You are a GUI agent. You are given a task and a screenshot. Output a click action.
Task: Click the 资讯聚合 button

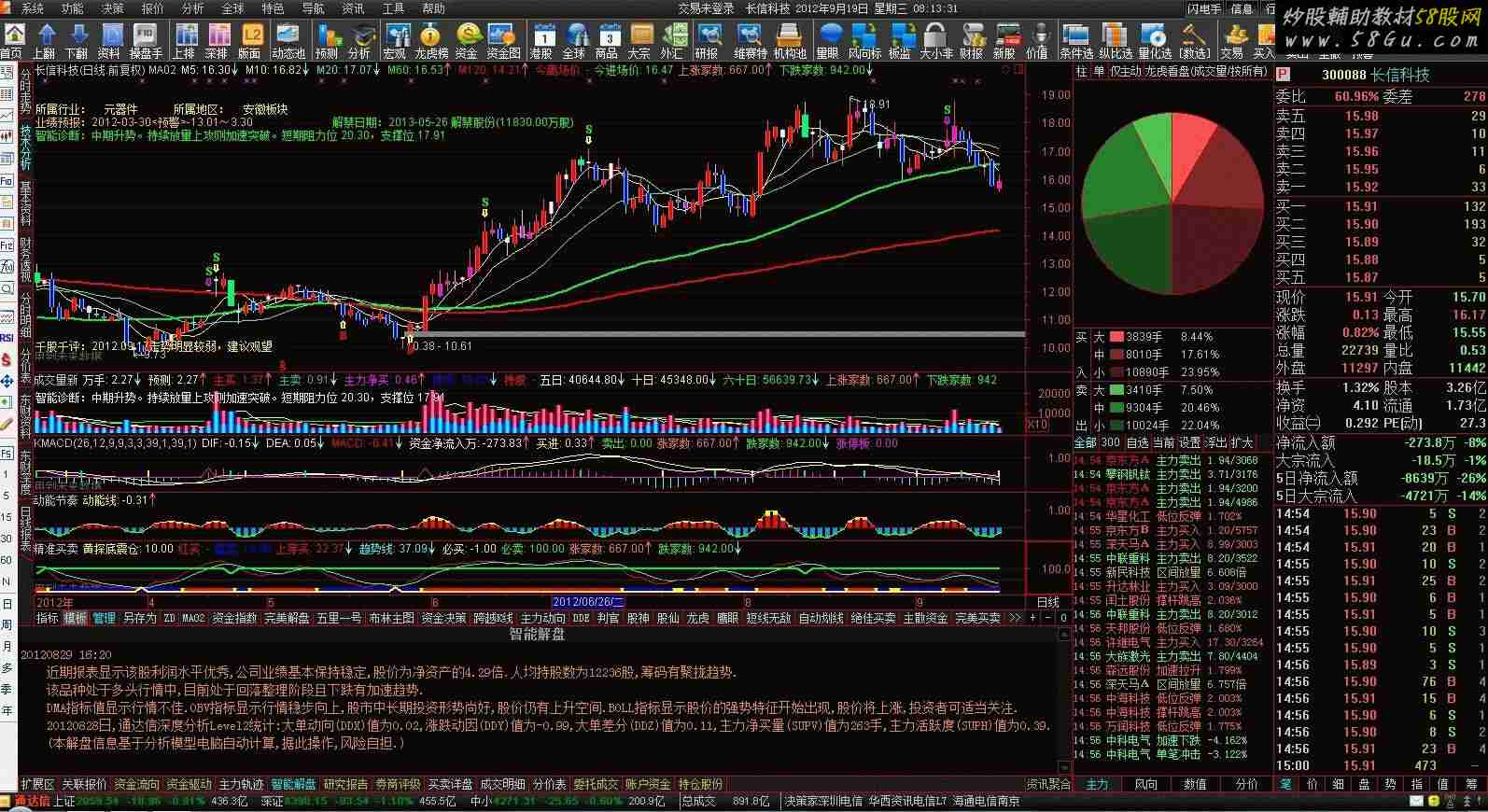(x=1048, y=785)
